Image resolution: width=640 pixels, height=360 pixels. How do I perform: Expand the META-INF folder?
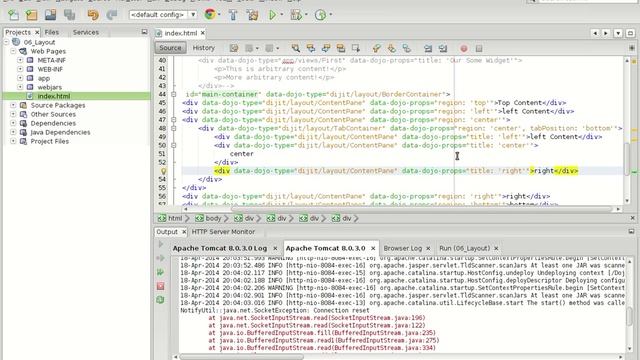[20, 60]
